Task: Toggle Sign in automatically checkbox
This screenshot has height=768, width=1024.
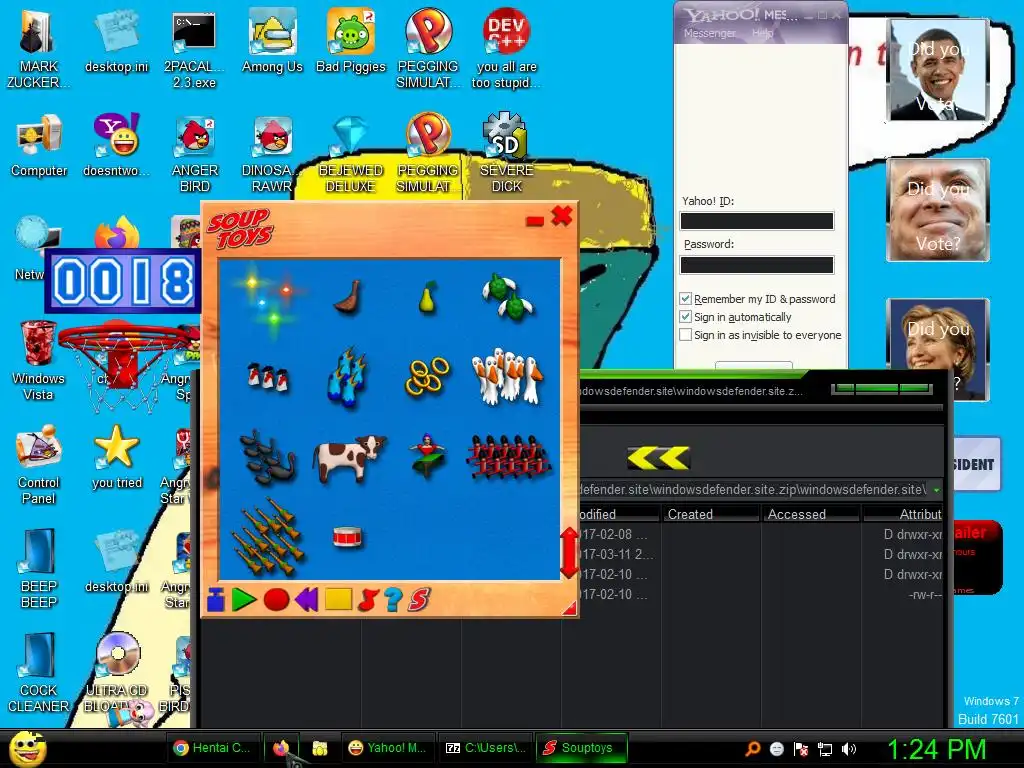Action: coord(685,317)
